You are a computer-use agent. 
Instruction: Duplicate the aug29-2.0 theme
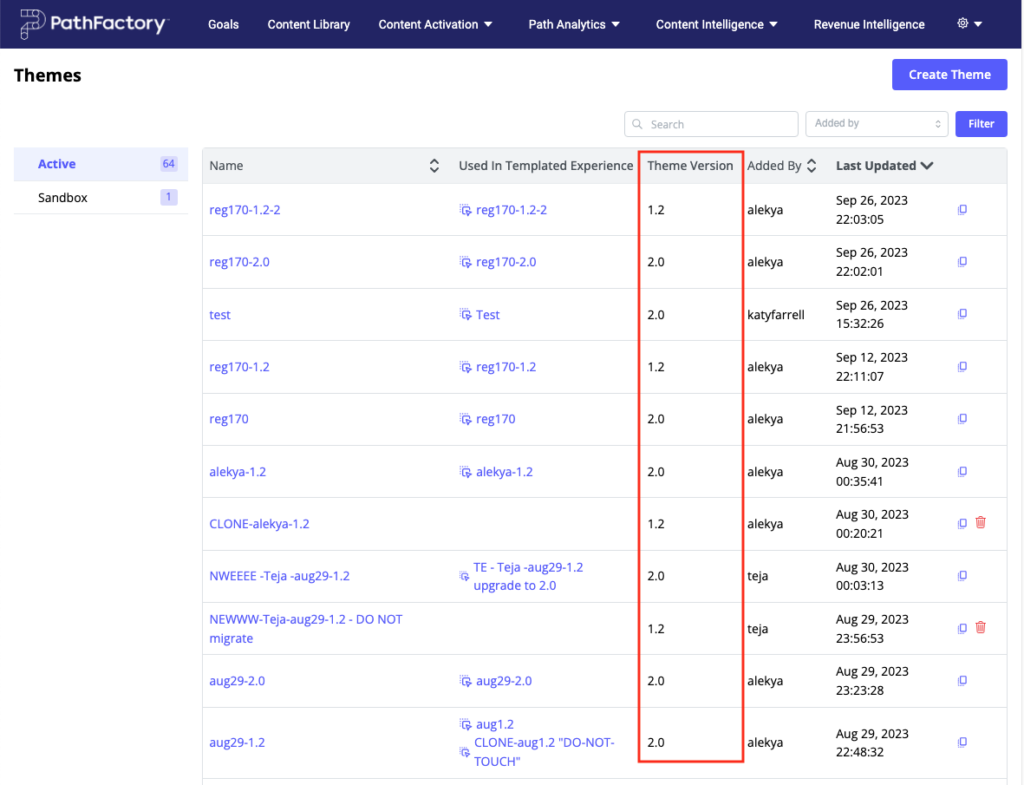[x=961, y=680]
